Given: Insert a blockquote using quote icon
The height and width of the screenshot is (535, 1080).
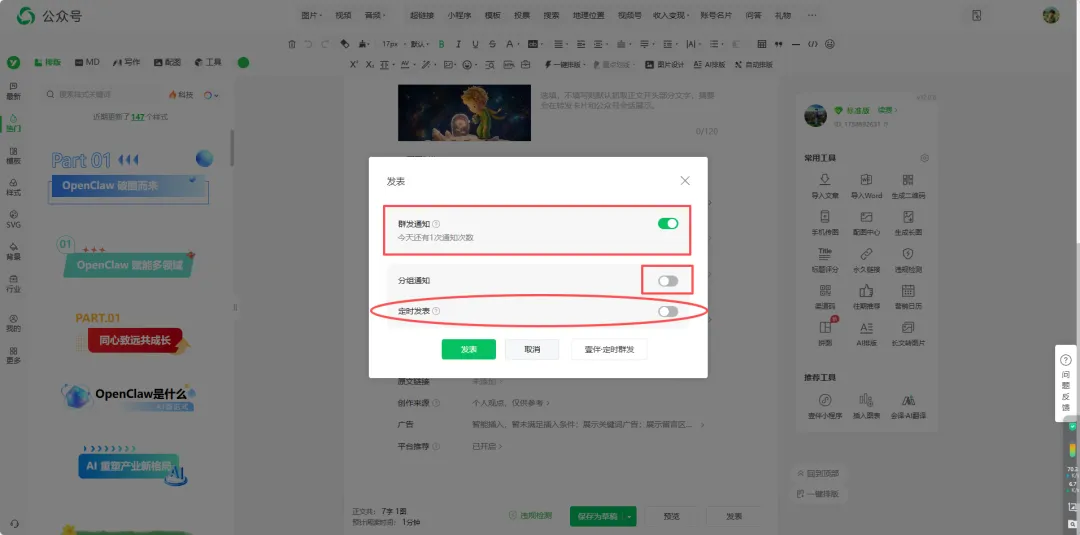Looking at the screenshot, I should [x=779, y=44].
